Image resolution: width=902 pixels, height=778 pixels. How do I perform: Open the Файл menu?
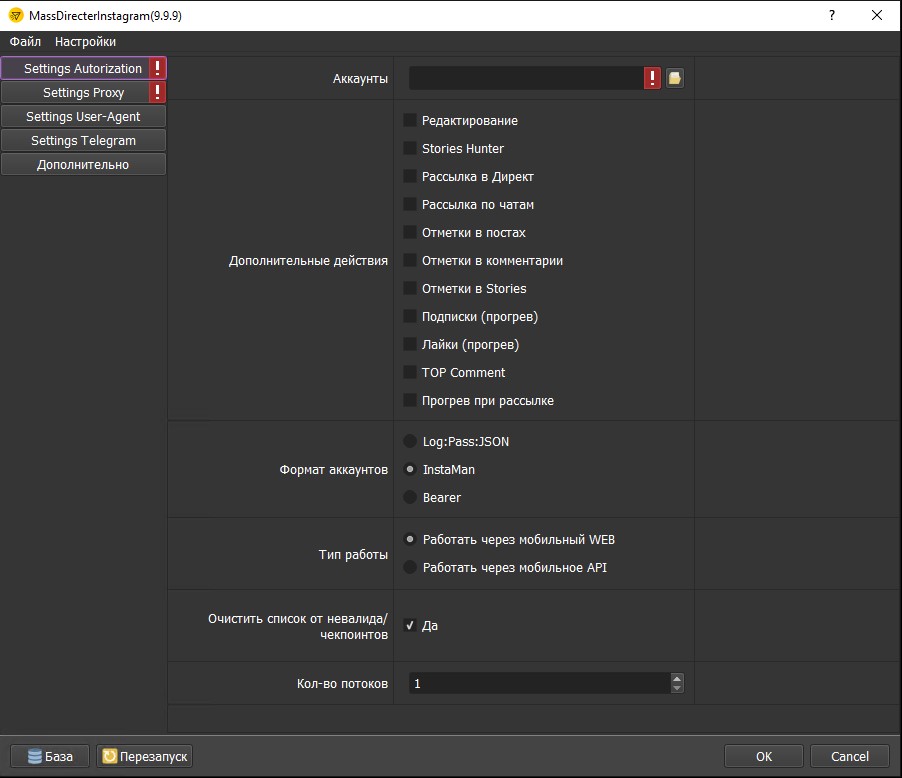25,41
